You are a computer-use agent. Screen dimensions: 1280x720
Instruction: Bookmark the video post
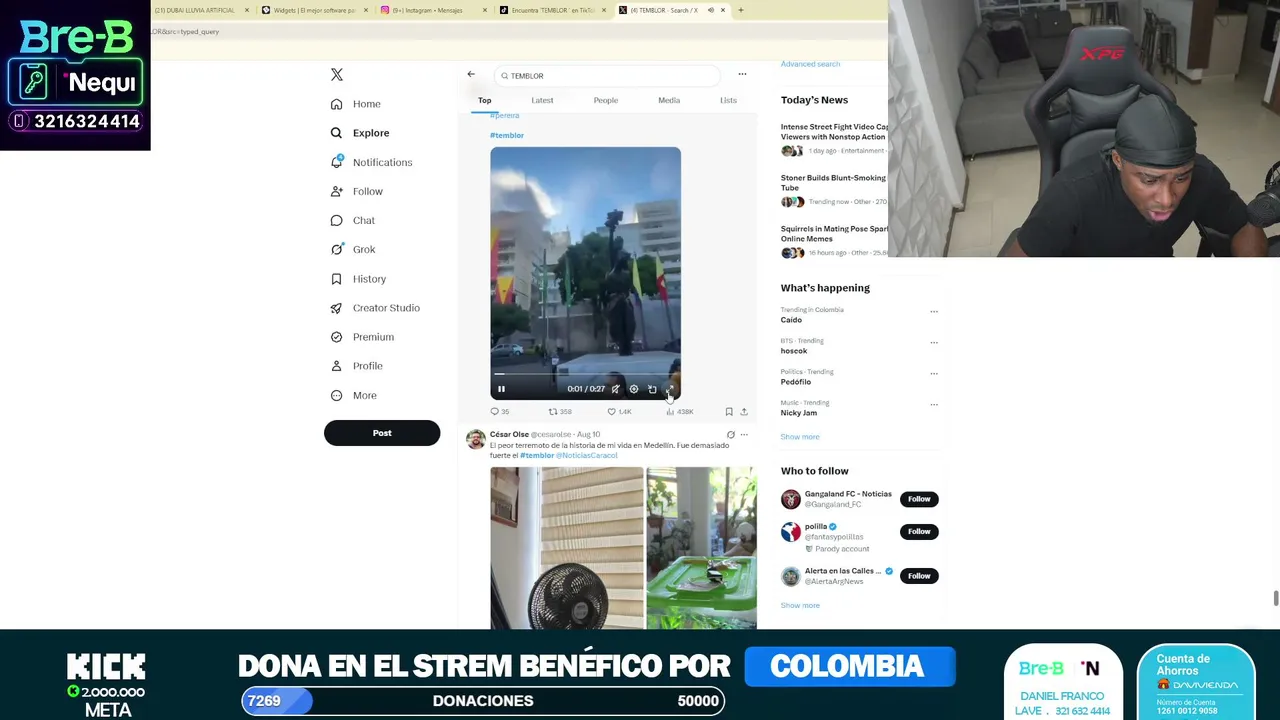[729, 412]
